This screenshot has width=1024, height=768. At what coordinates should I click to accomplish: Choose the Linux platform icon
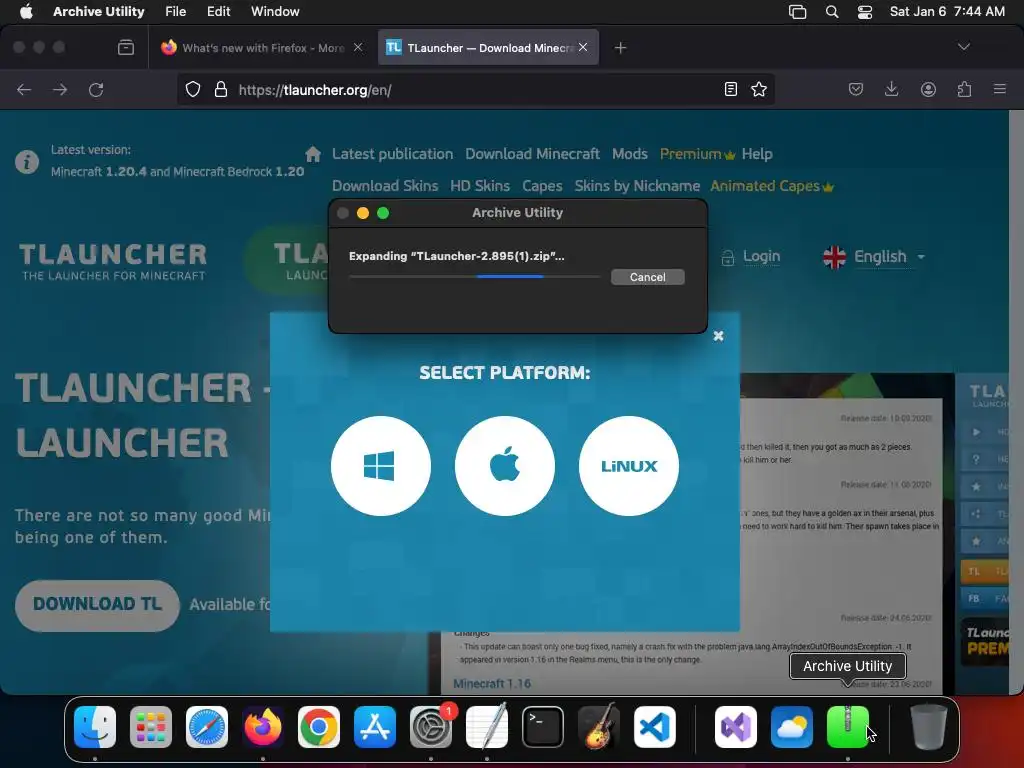629,466
